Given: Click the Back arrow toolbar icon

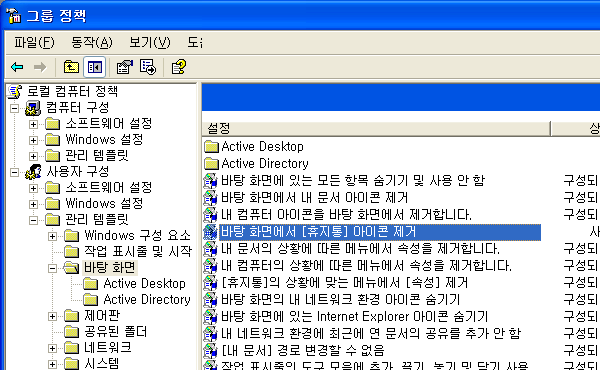Looking at the screenshot, I should [x=17, y=67].
